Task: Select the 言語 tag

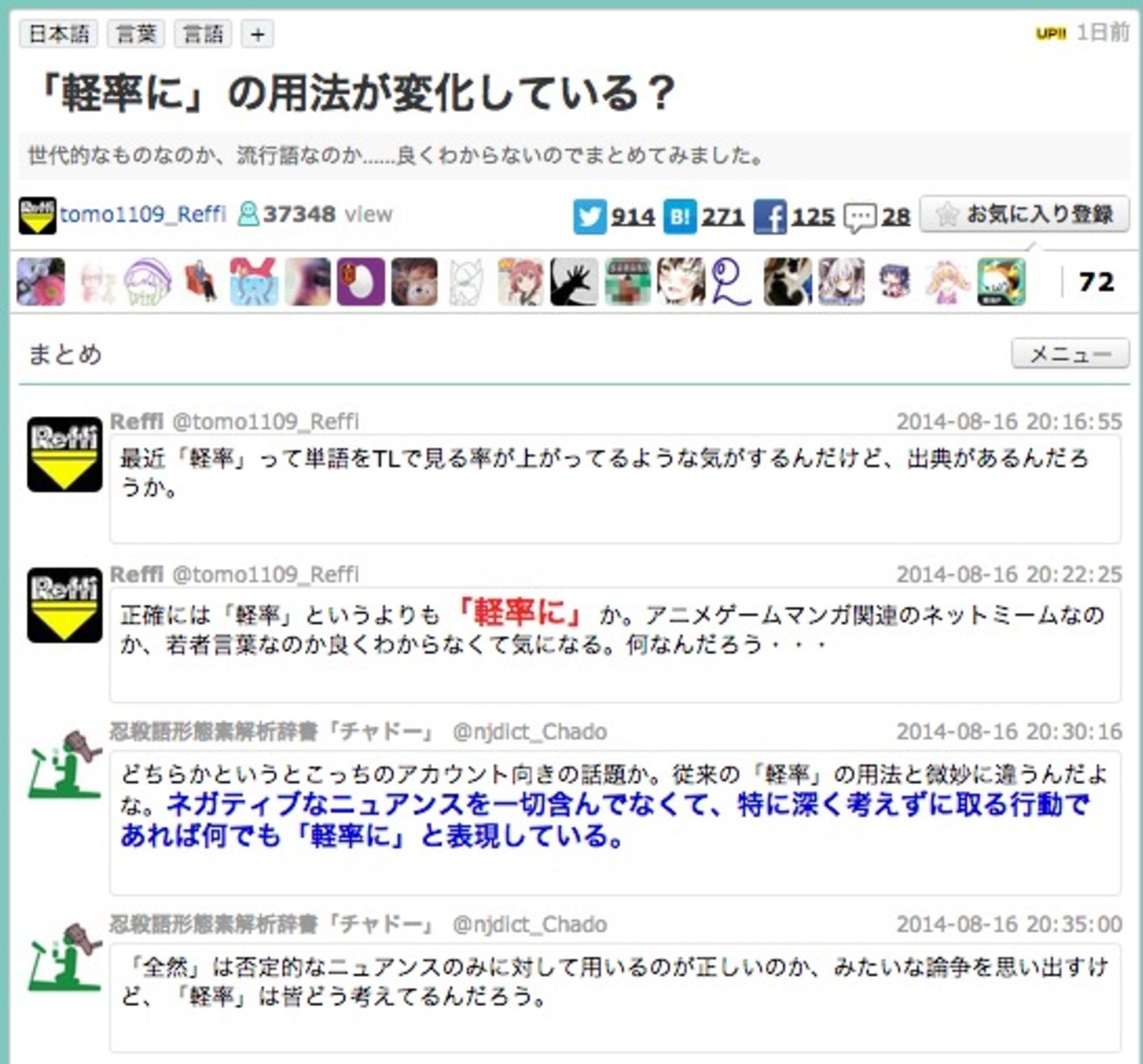Action: [203, 33]
